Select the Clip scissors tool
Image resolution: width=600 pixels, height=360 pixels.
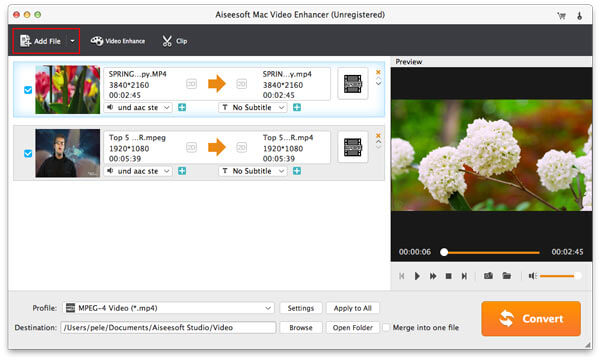pyautogui.click(x=174, y=41)
